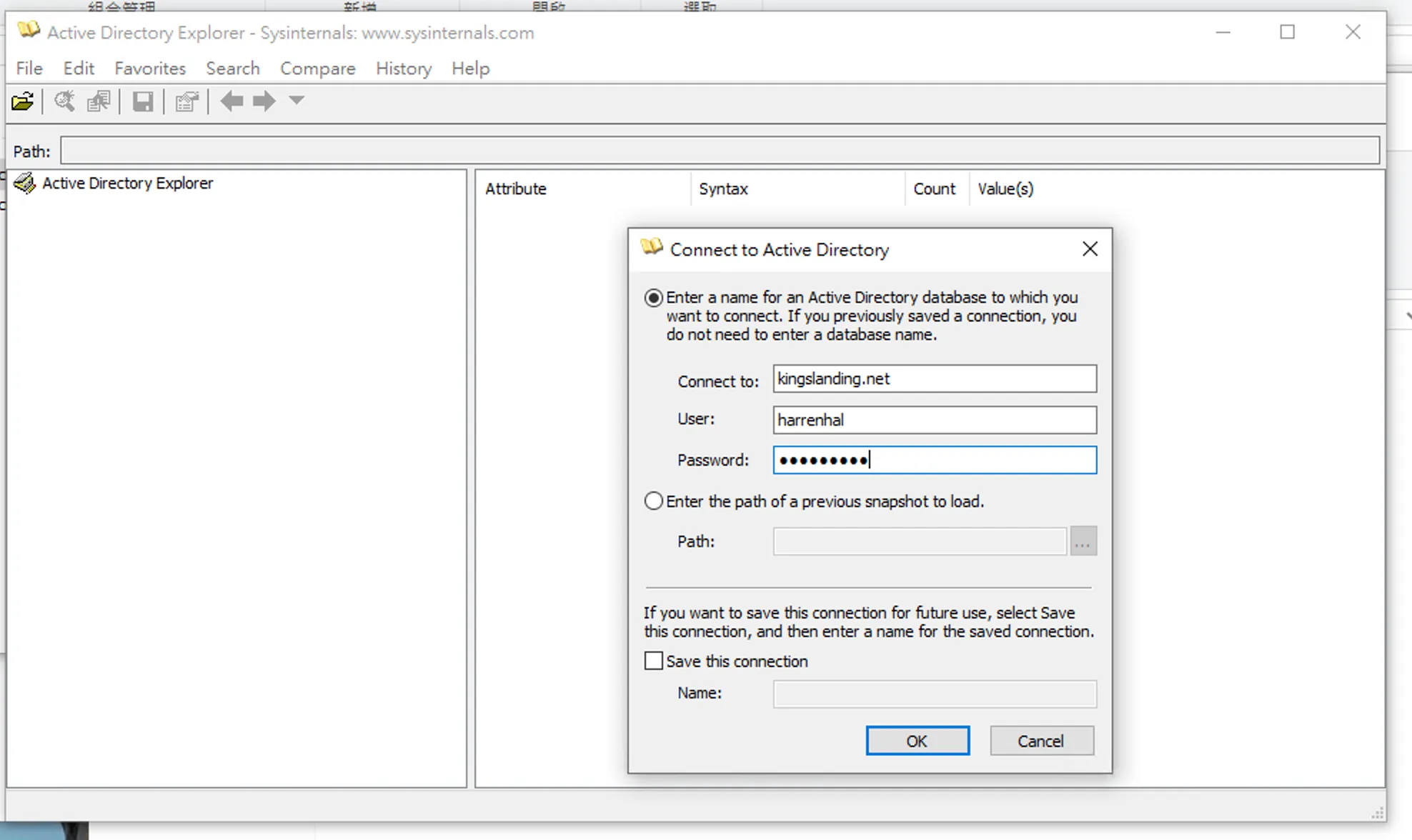The height and width of the screenshot is (840, 1412).
Task: Maximize the Active Directory Explorer window
Action: click(1288, 32)
